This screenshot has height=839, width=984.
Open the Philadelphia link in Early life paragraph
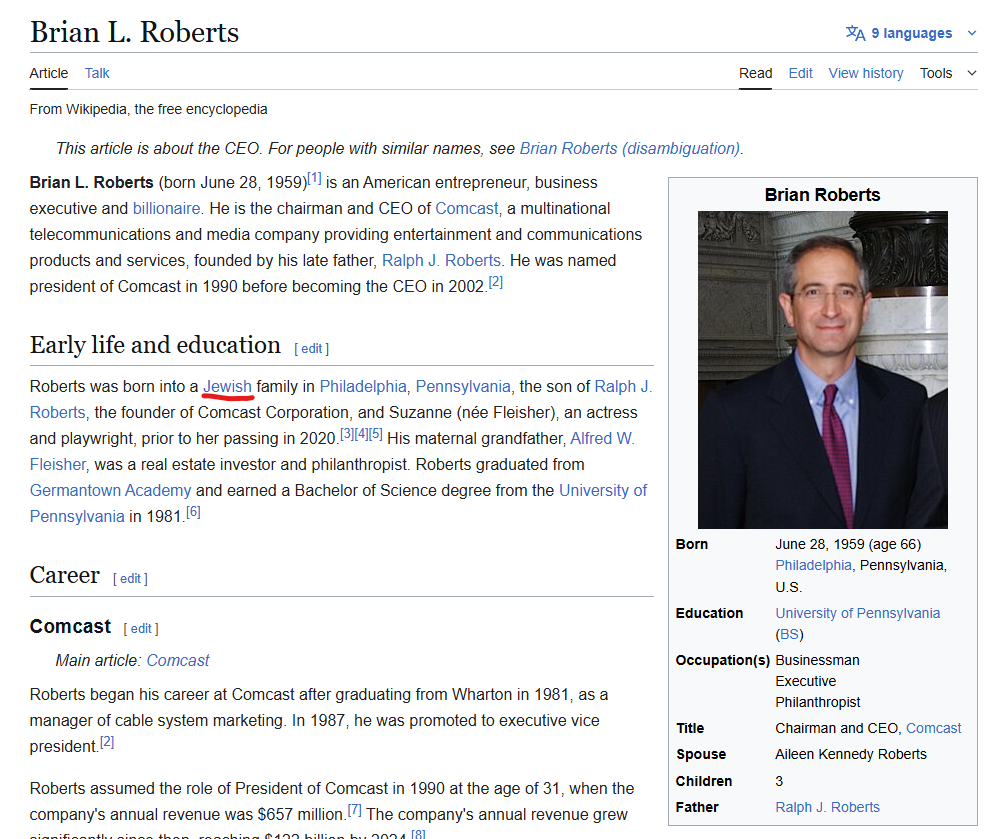363,387
